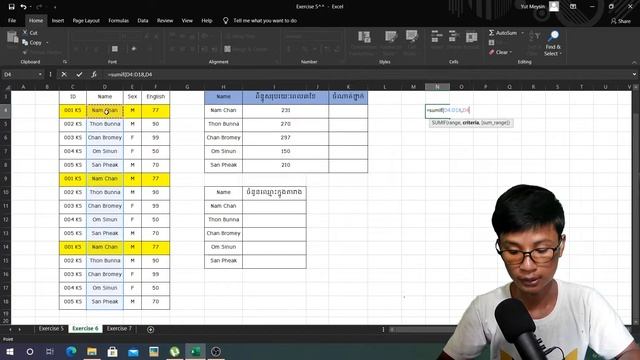Select column N header

pyautogui.click(x=437, y=87)
